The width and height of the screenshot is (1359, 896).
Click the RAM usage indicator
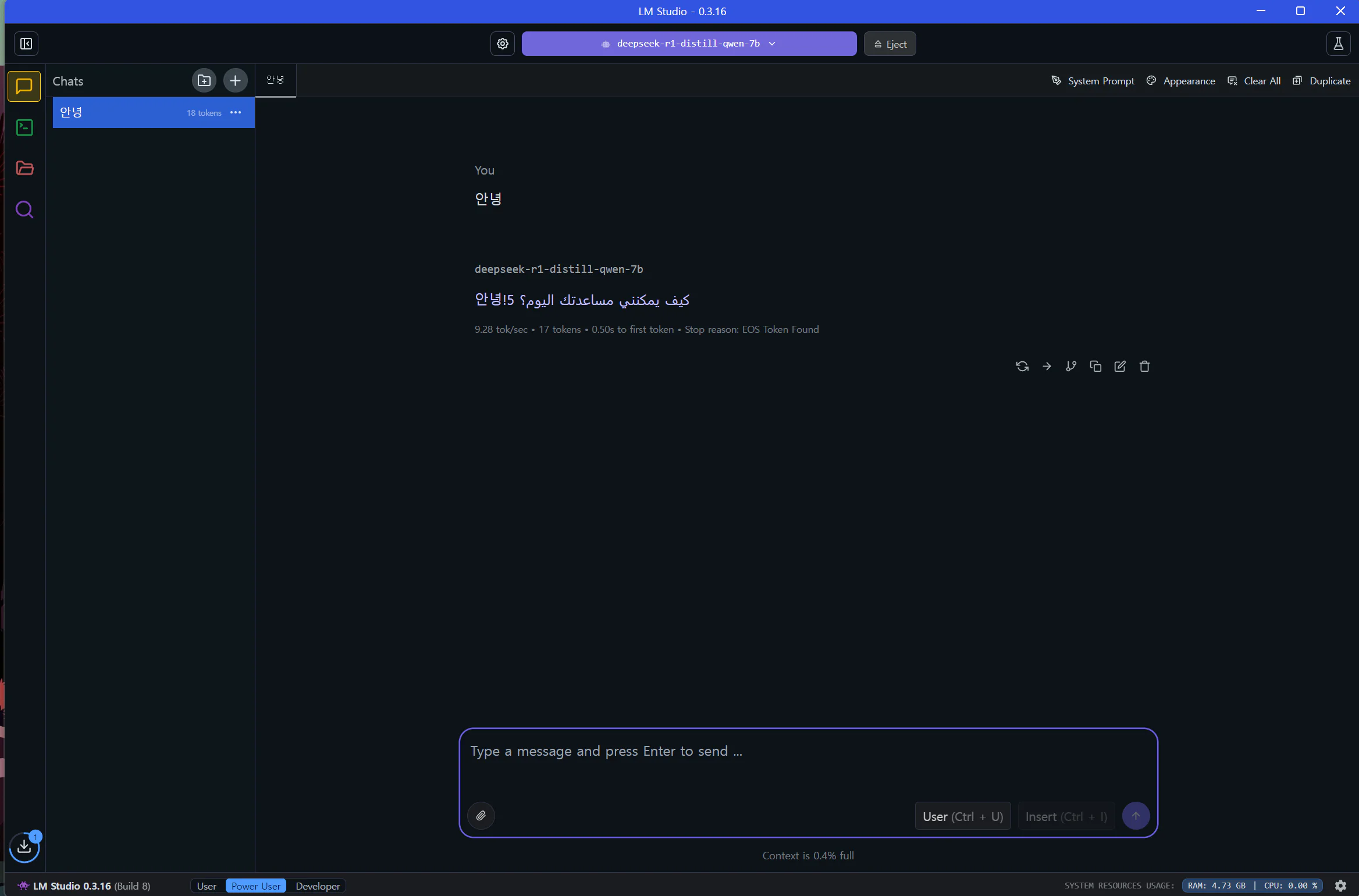(1216, 886)
